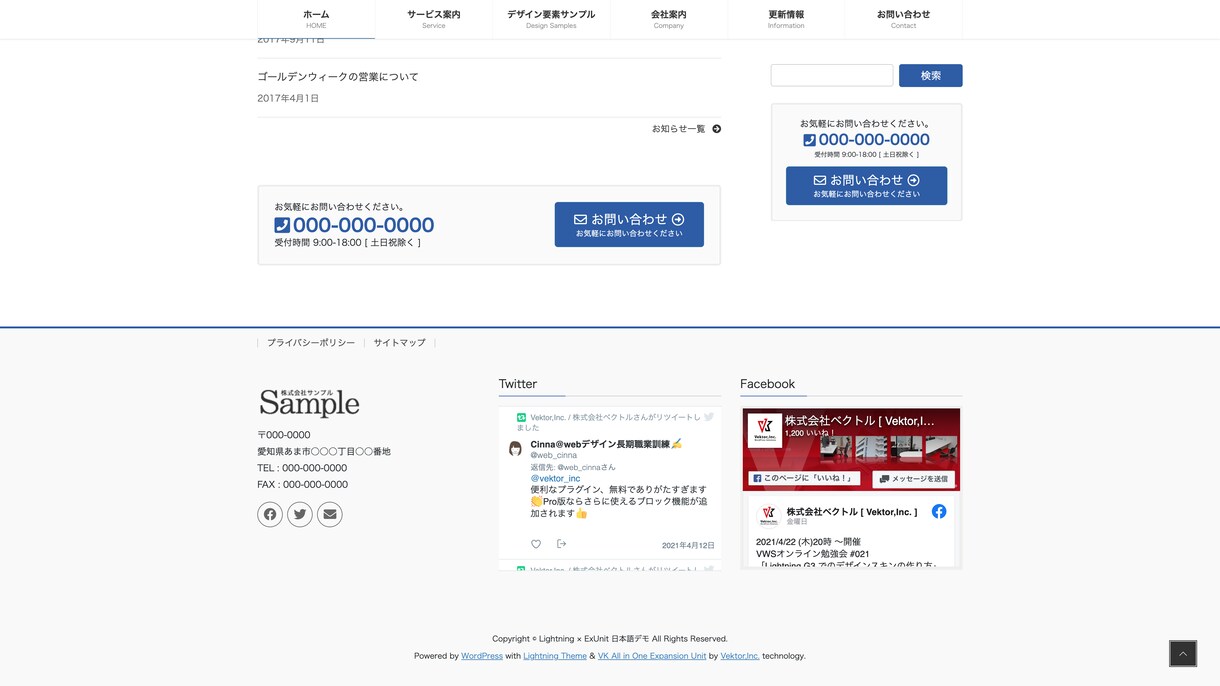Image resolution: width=1220 pixels, height=686 pixels.
Task: Click the Facebook logo beside the Vektor post
Action: 939,511
